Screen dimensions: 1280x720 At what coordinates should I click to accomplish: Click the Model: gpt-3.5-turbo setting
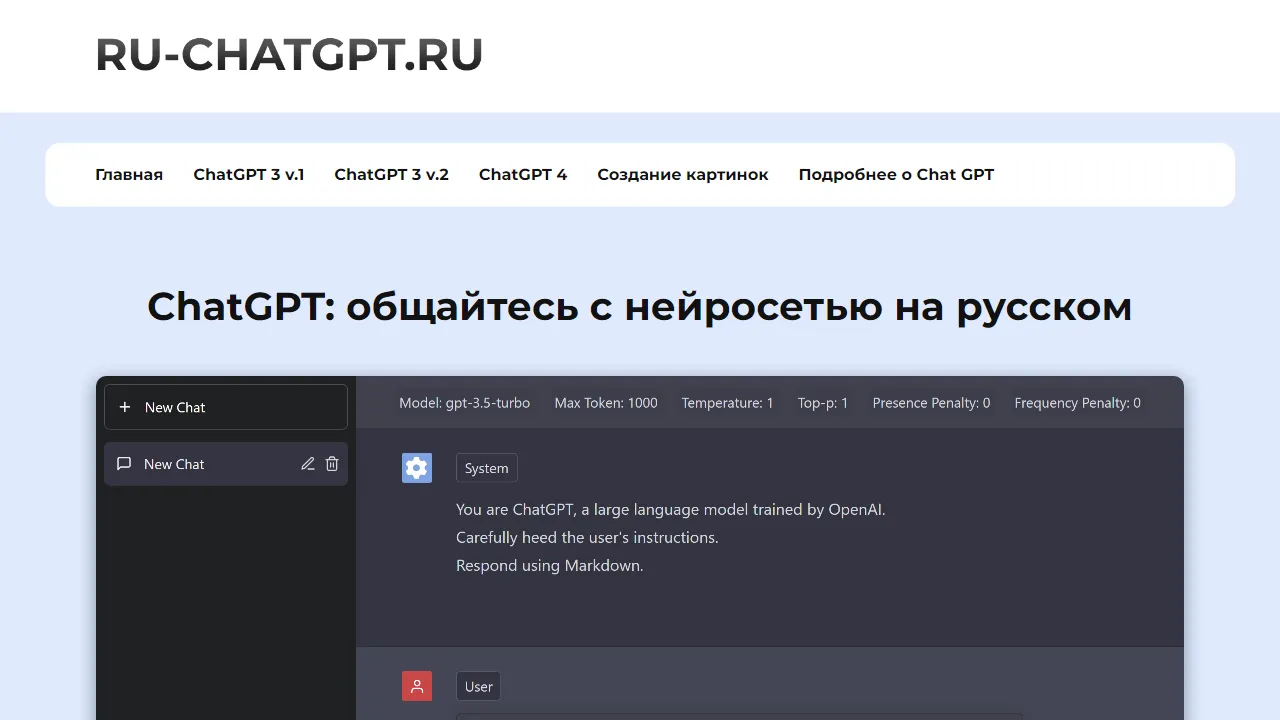tap(465, 403)
